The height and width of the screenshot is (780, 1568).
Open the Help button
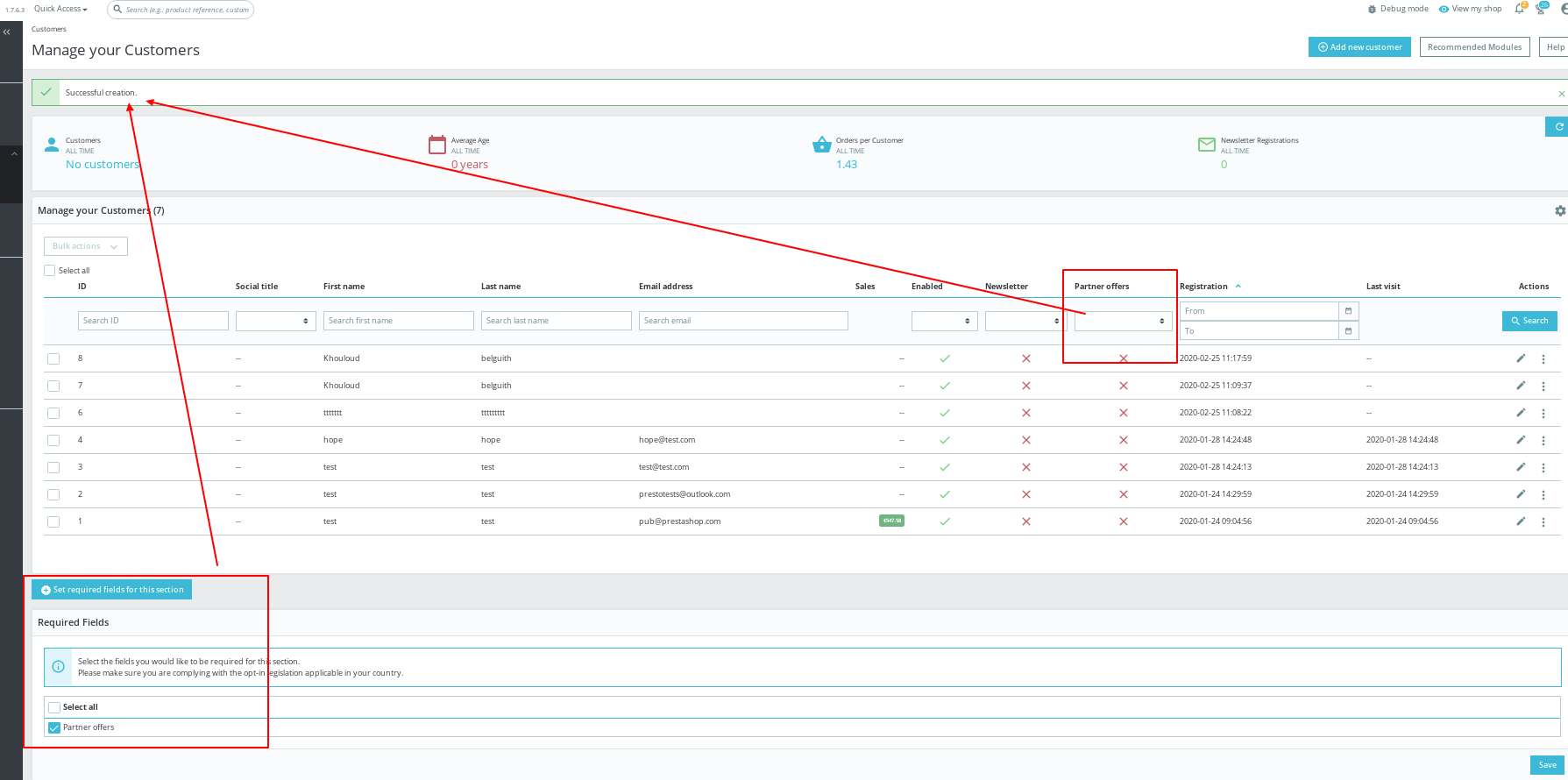[1554, 47]
